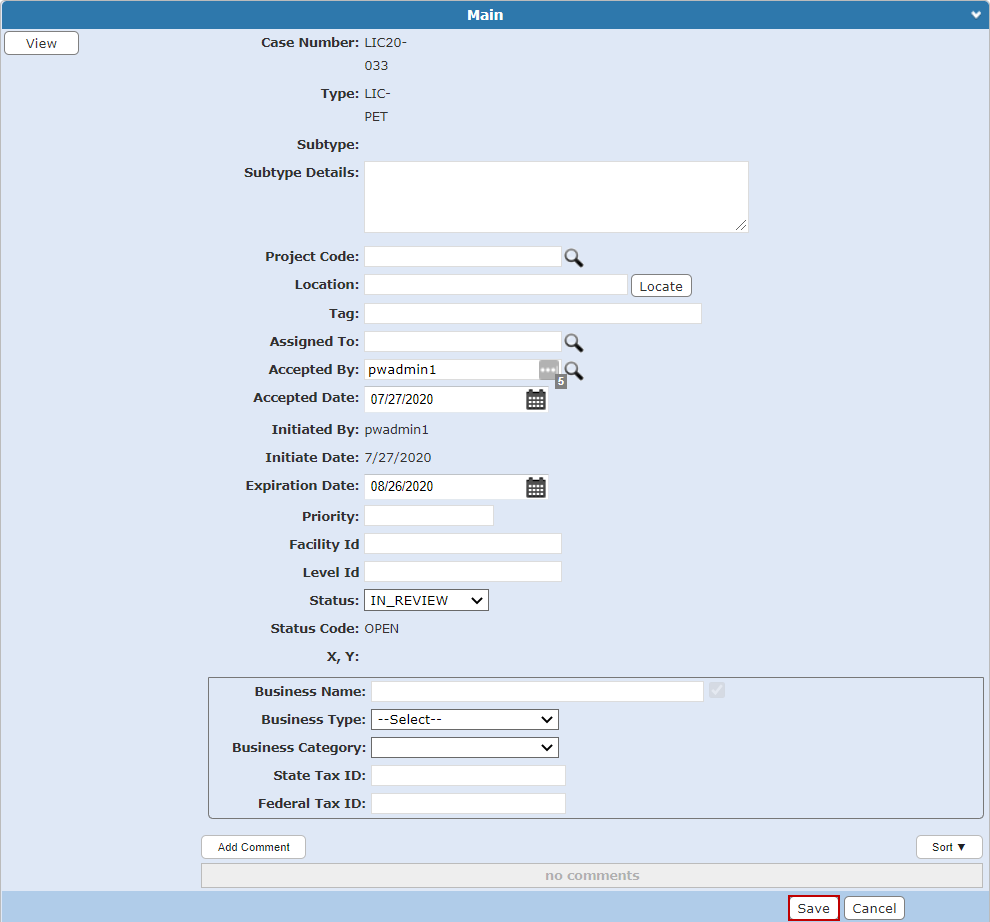Viewport: 990px width, 922px height.
Task: Toggle the checkbox beside Business Name
Action: (717, 690)
